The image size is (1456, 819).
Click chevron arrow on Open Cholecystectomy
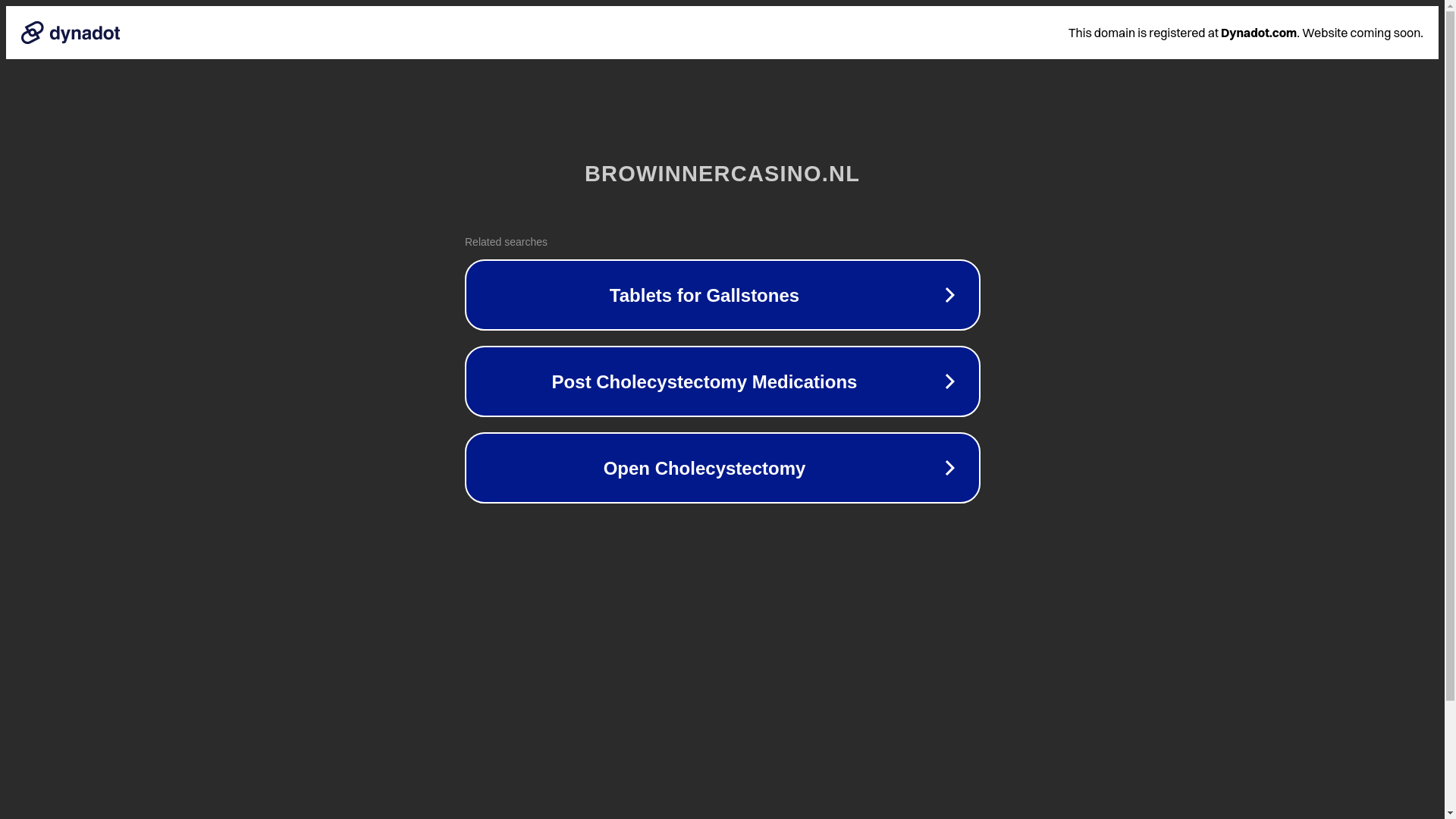(949, 468)
